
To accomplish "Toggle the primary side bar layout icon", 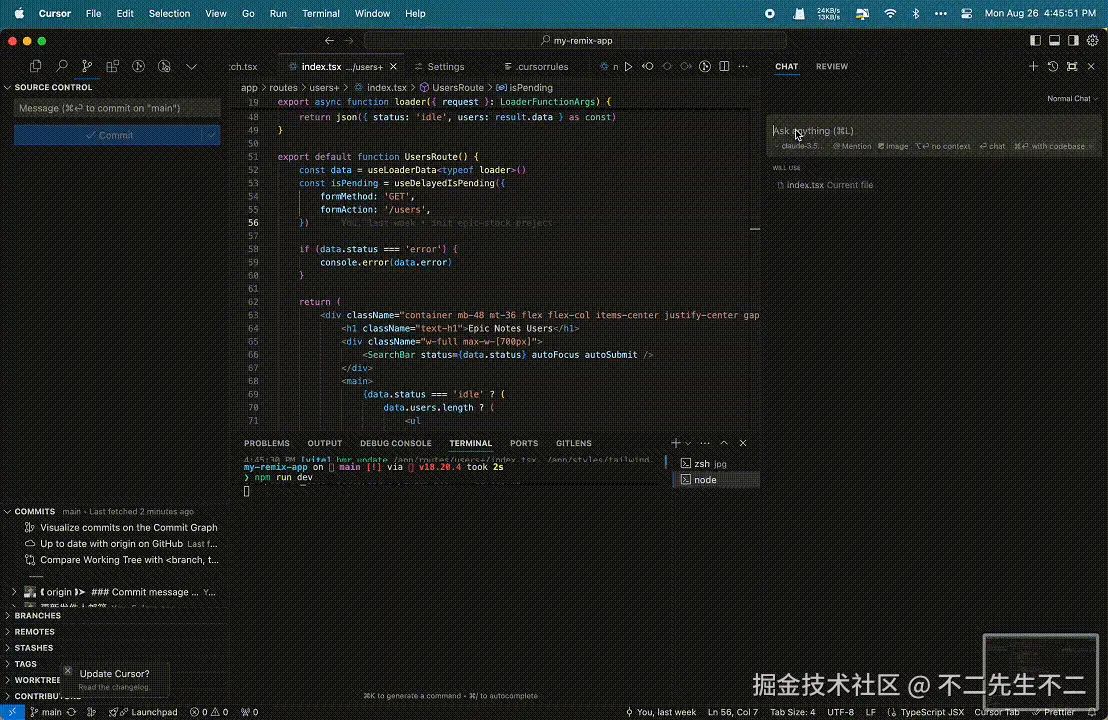I will 1035,41.
